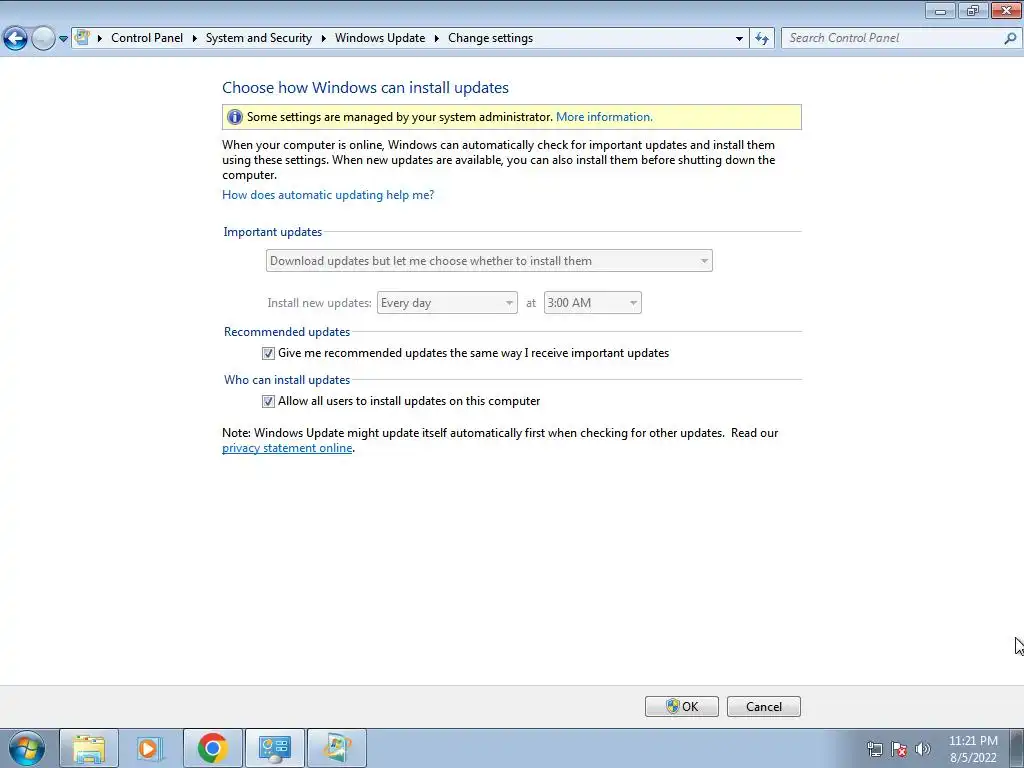The width and height of the screenshot is (1024, 768).
Task: Click the Important updates section label
Action: pyautogui.click(x=272, y=232)
